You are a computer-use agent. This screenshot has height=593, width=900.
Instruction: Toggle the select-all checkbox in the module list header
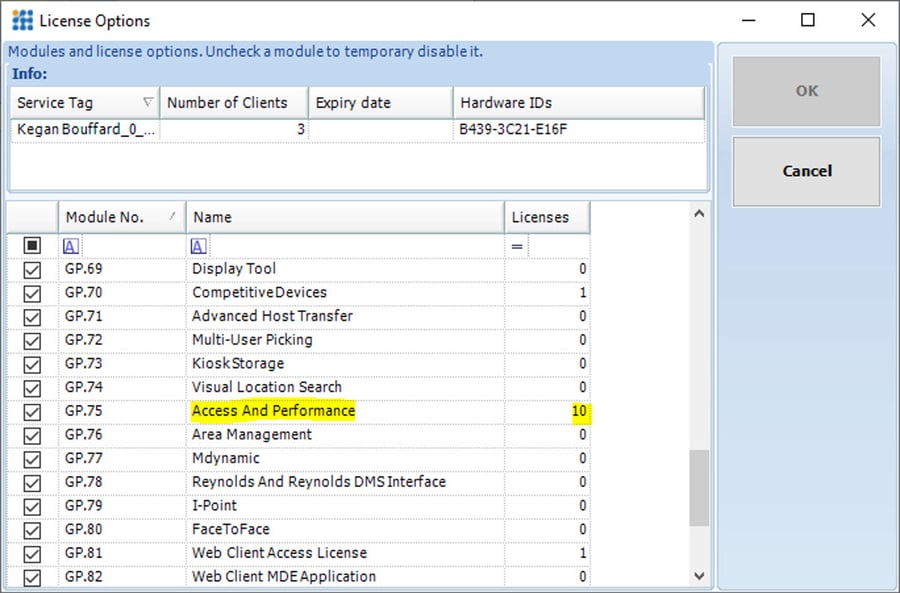32,244
